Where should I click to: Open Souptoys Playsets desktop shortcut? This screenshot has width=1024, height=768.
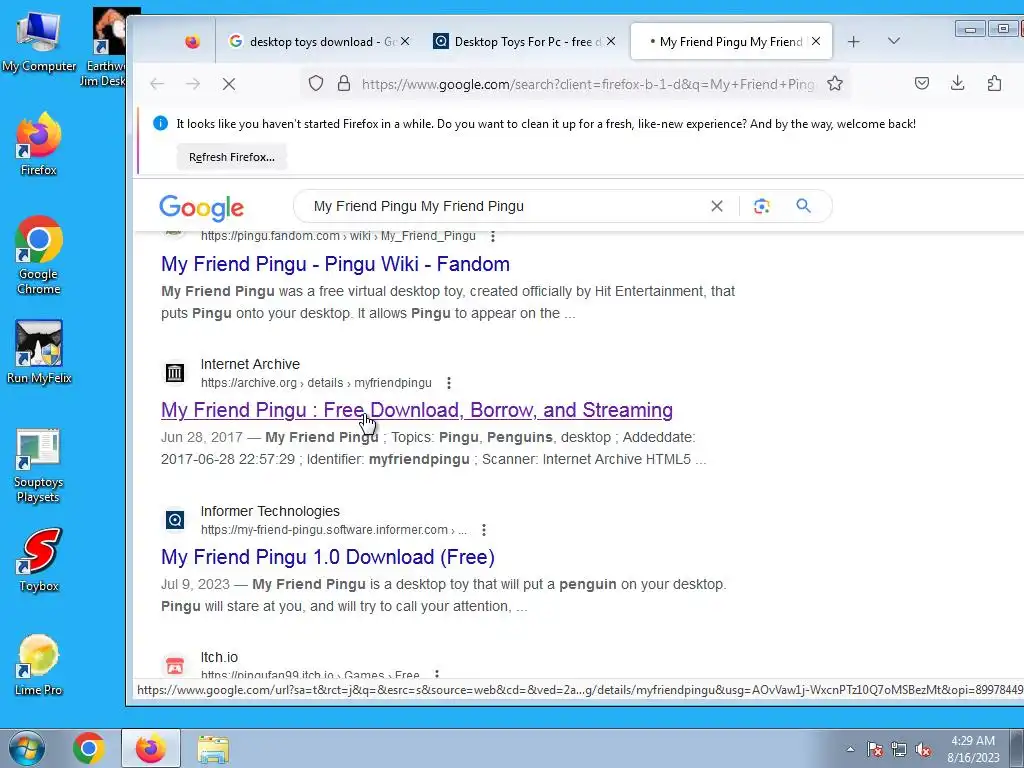[39, 466]
